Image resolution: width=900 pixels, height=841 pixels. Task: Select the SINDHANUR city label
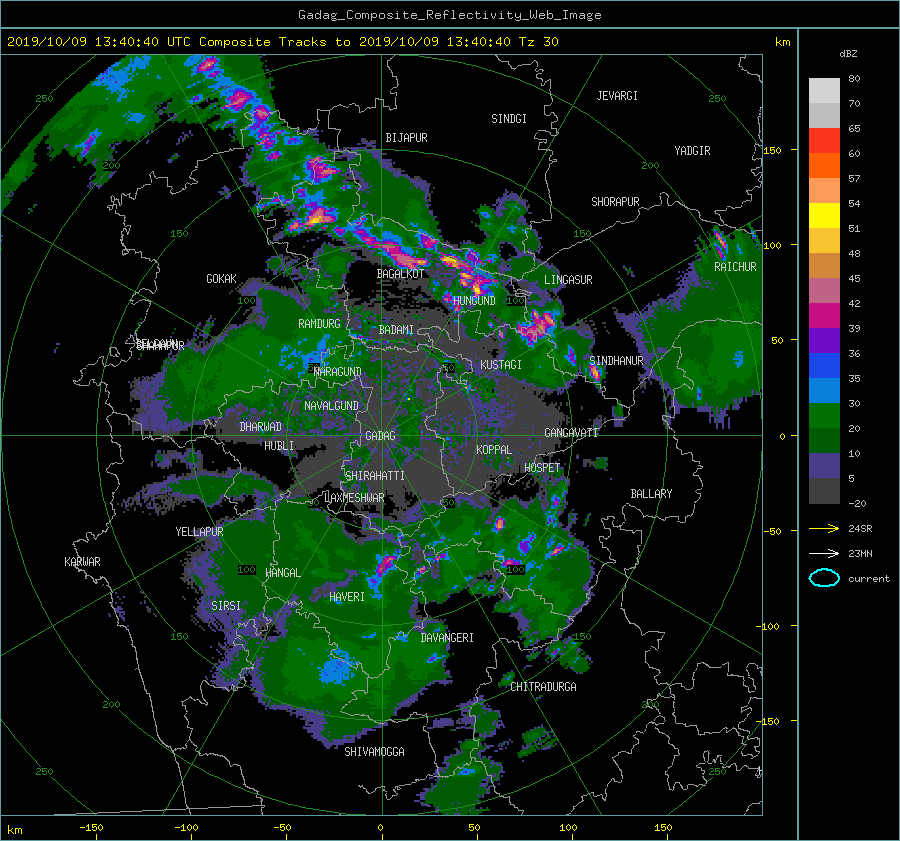(616, 361)
